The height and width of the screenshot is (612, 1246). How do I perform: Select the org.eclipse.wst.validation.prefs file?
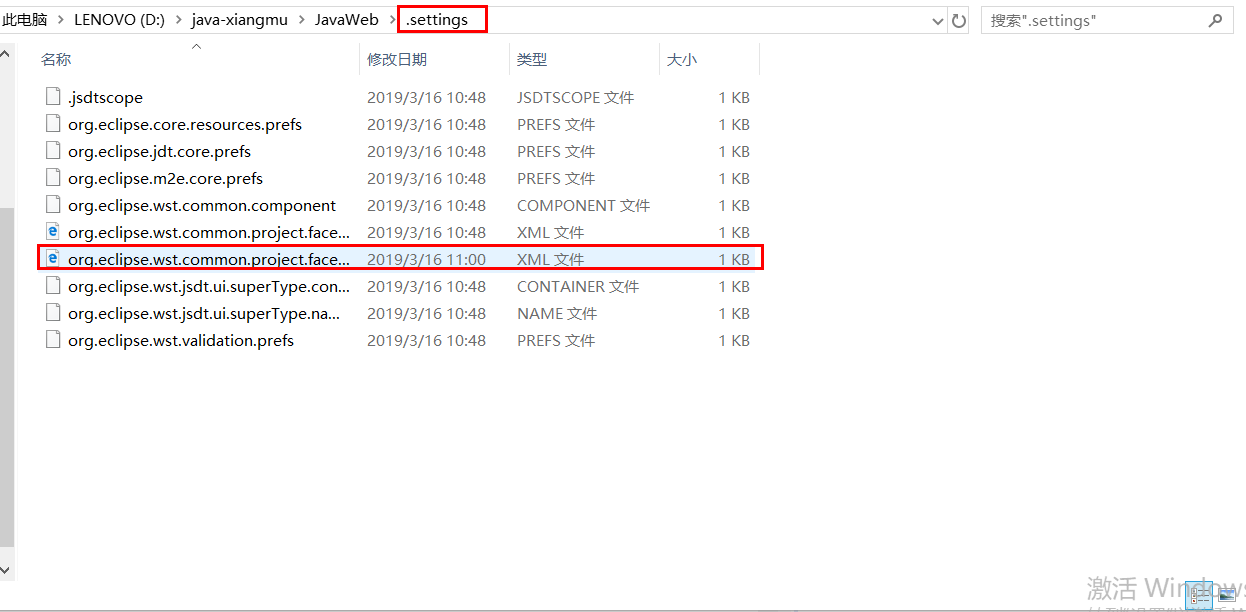[x=180, y=339]
